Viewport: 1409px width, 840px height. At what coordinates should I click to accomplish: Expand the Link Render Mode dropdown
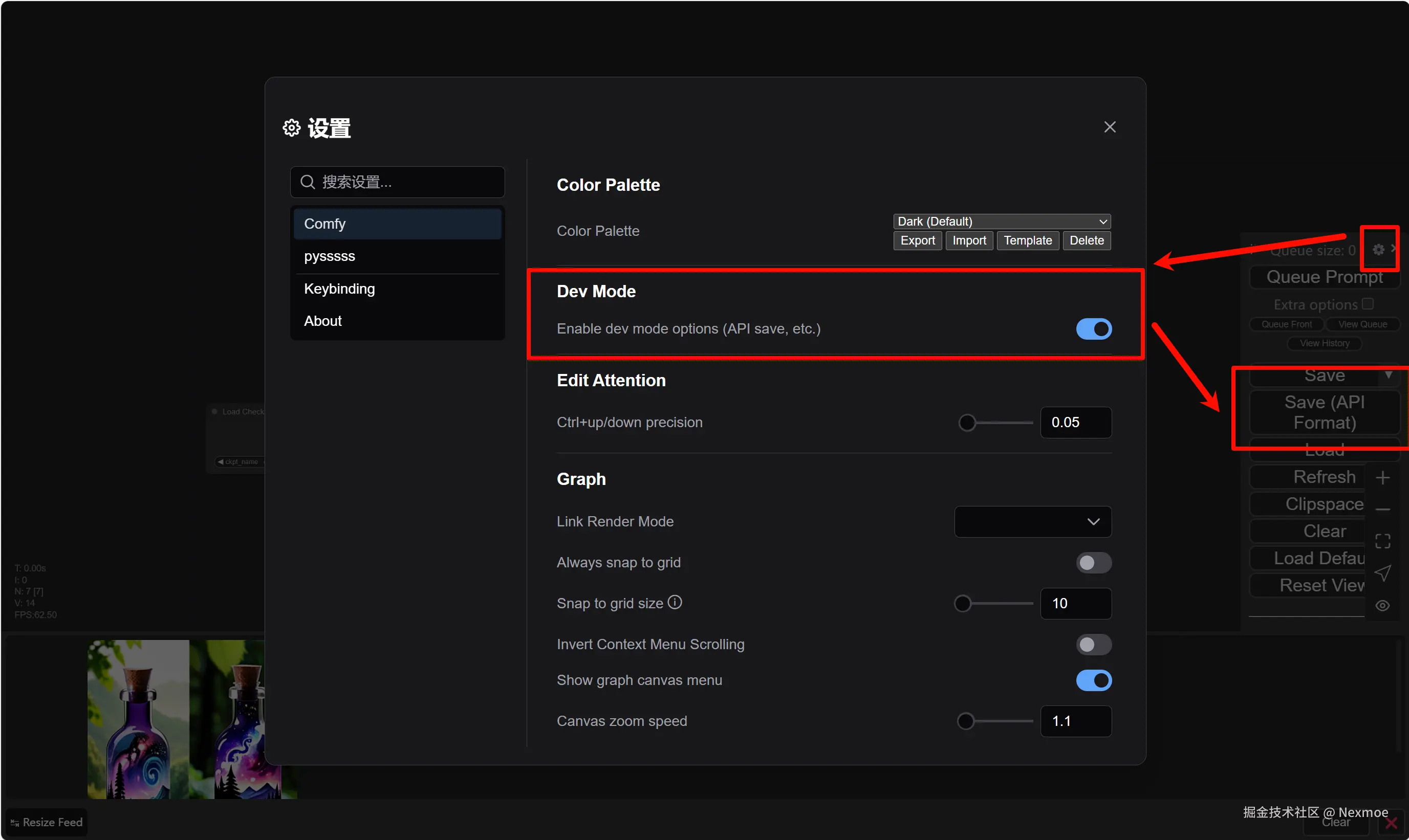pos(1032,521)
